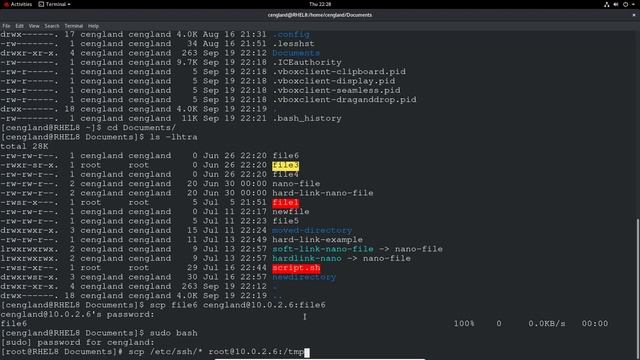This screenshot has width=640, height=360.
Task: Open the Terminal menu in menu bar
Action: pyautogui.click(x=73, y=26)
